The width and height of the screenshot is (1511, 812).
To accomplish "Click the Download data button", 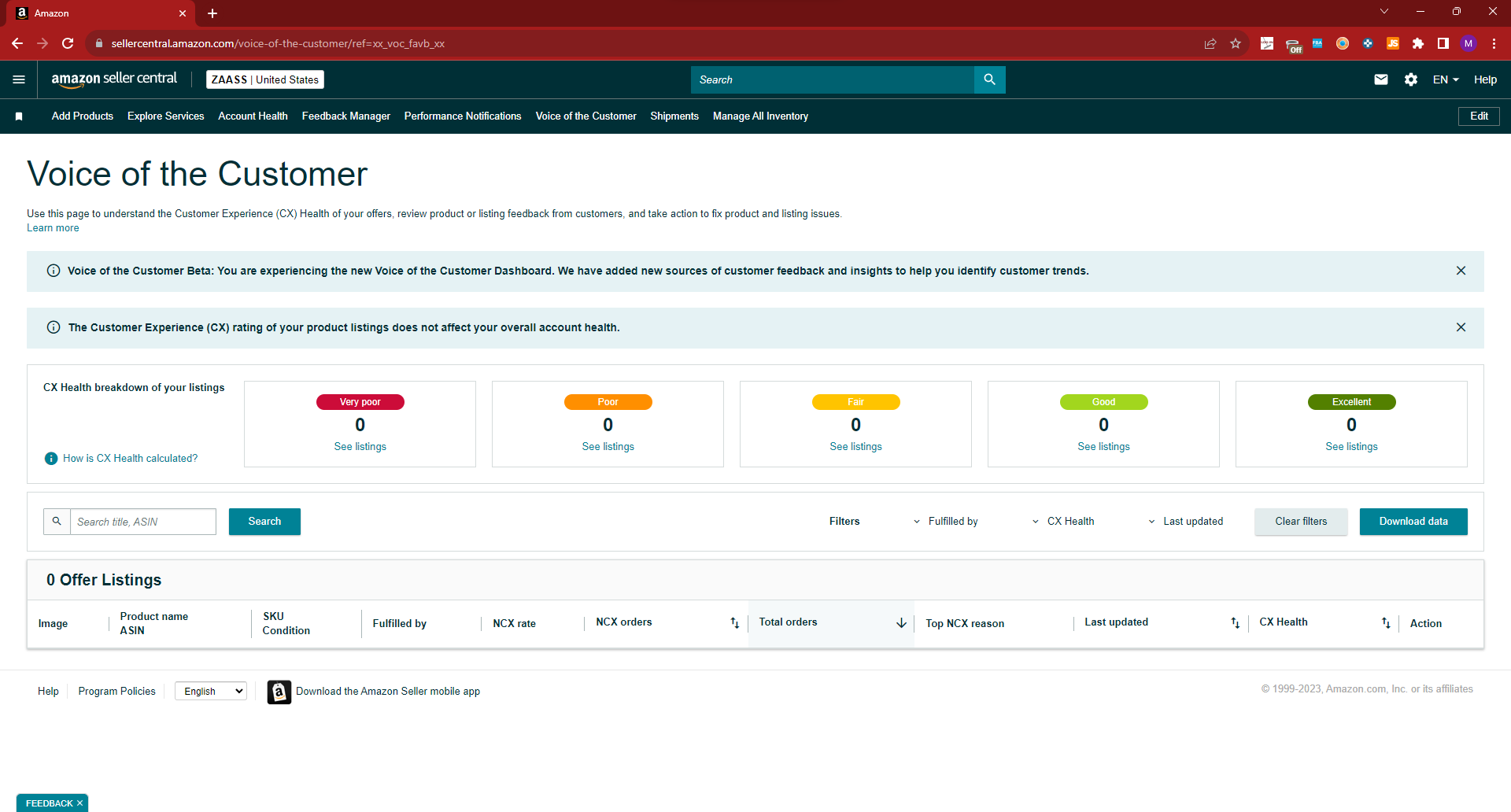I will [1413, 522].
